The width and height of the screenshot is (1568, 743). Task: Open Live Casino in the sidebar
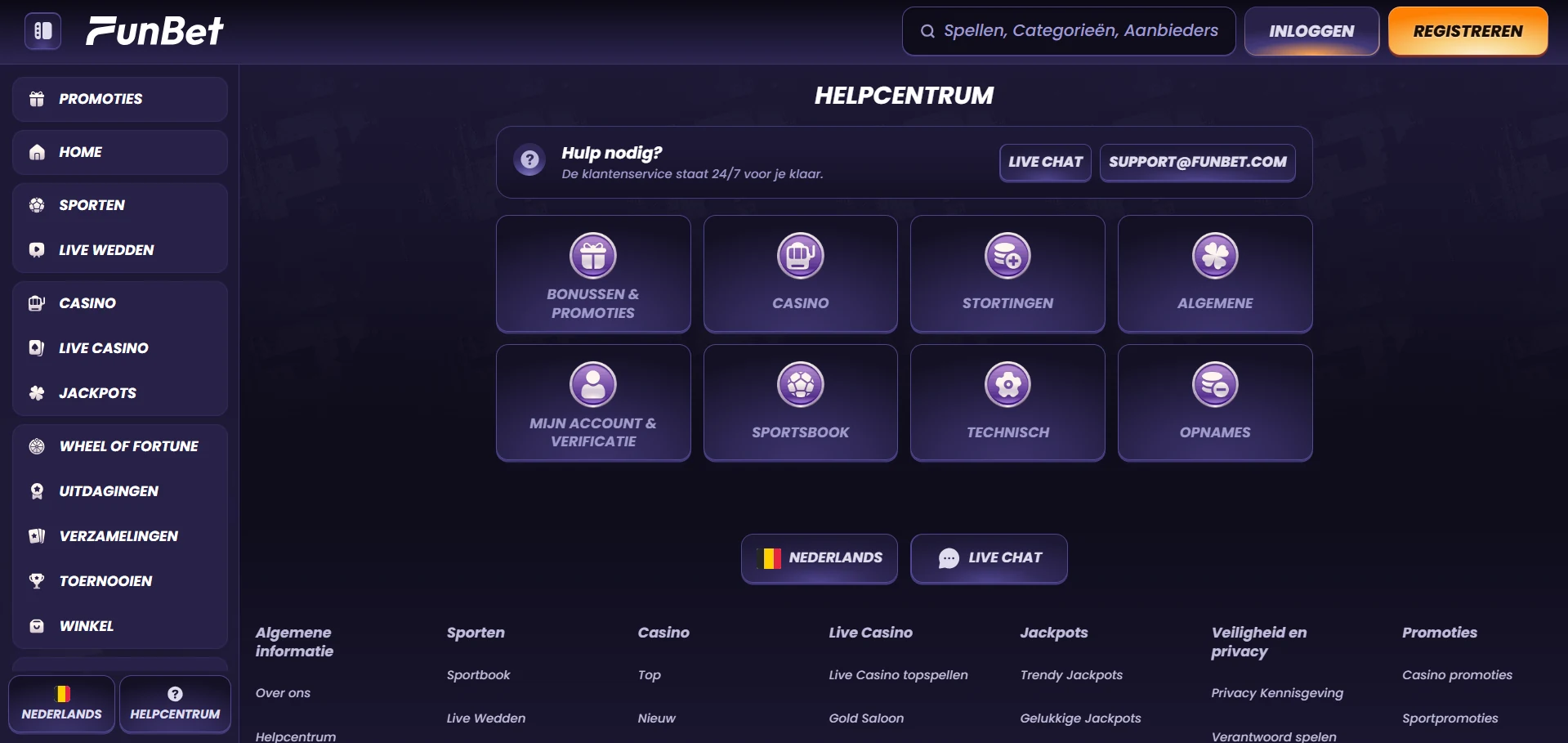click(x=120, y=348)
